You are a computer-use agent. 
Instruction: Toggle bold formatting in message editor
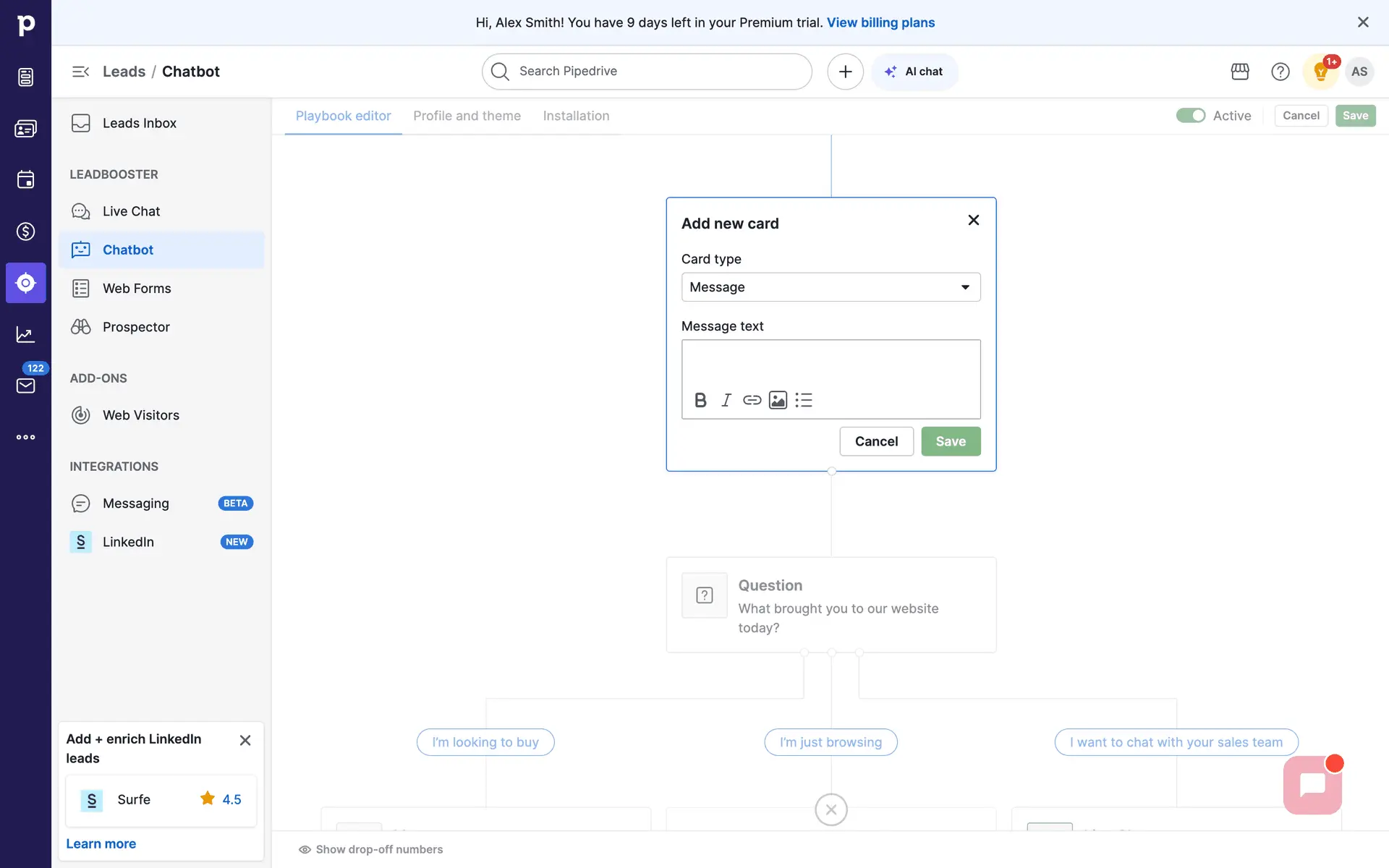coord(700,400)
